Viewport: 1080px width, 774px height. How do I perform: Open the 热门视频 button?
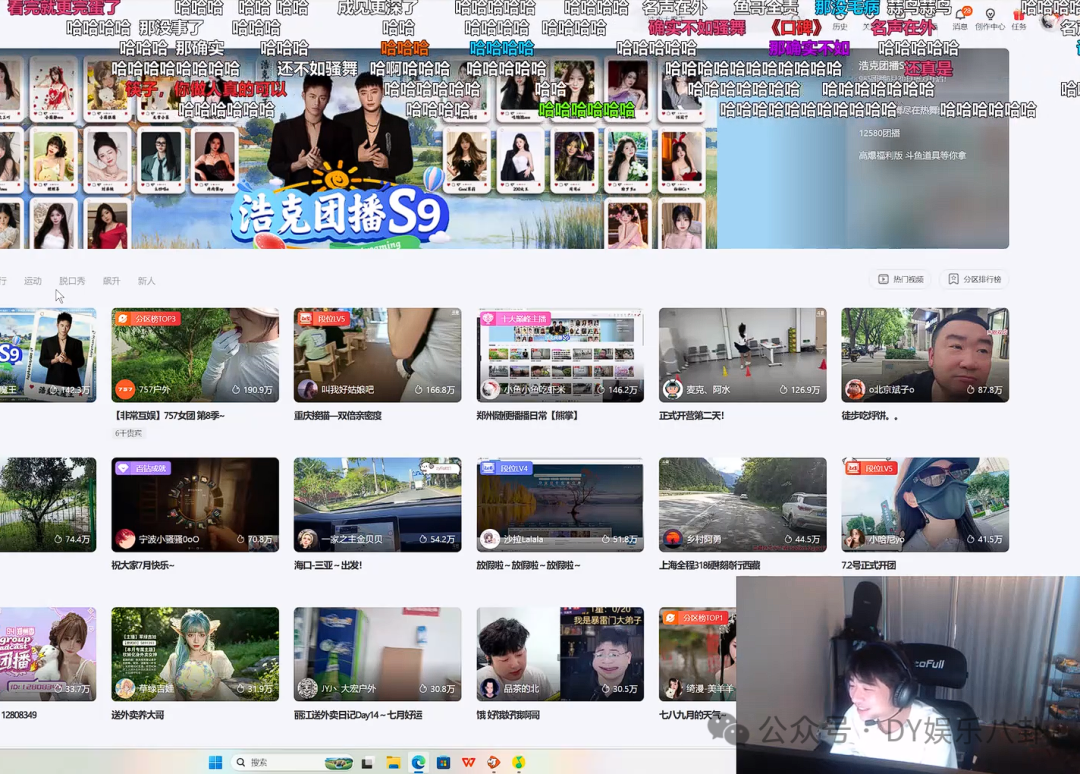point(900,279)
